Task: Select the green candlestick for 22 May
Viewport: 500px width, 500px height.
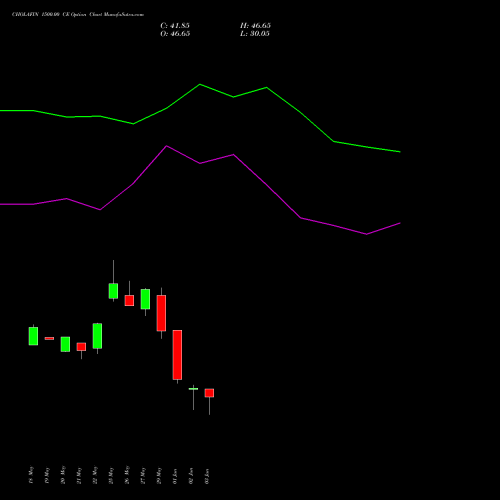Action: click(97, 336)
